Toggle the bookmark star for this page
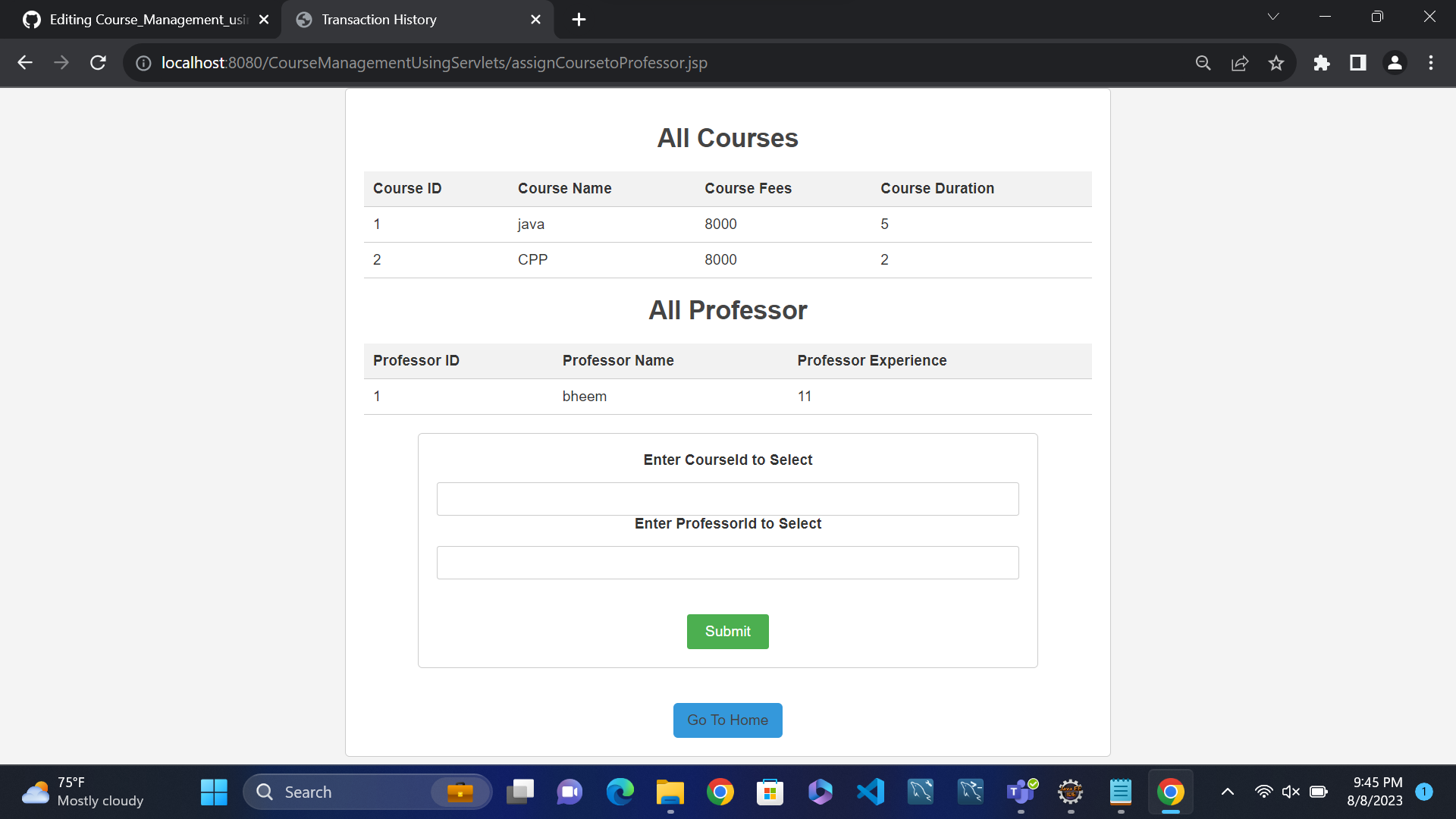1456x819 pixels. (x=1276, y=63)
